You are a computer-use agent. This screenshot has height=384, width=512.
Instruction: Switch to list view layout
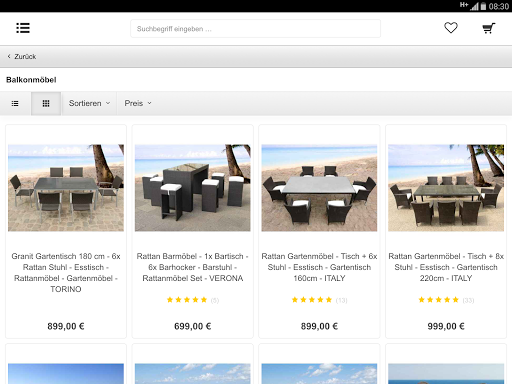click(15, 103)
